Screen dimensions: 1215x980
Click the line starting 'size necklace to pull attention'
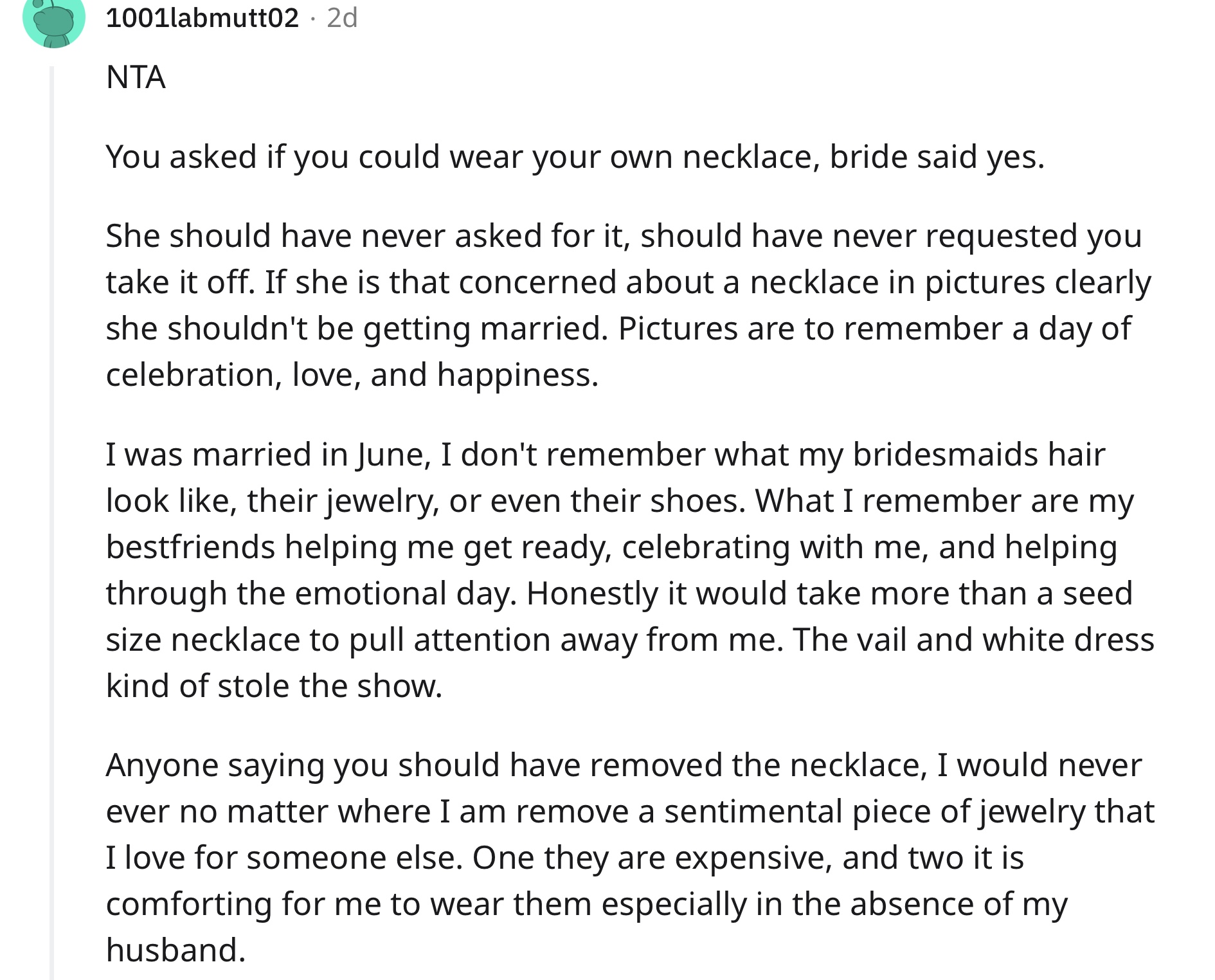tap(630, 640)
